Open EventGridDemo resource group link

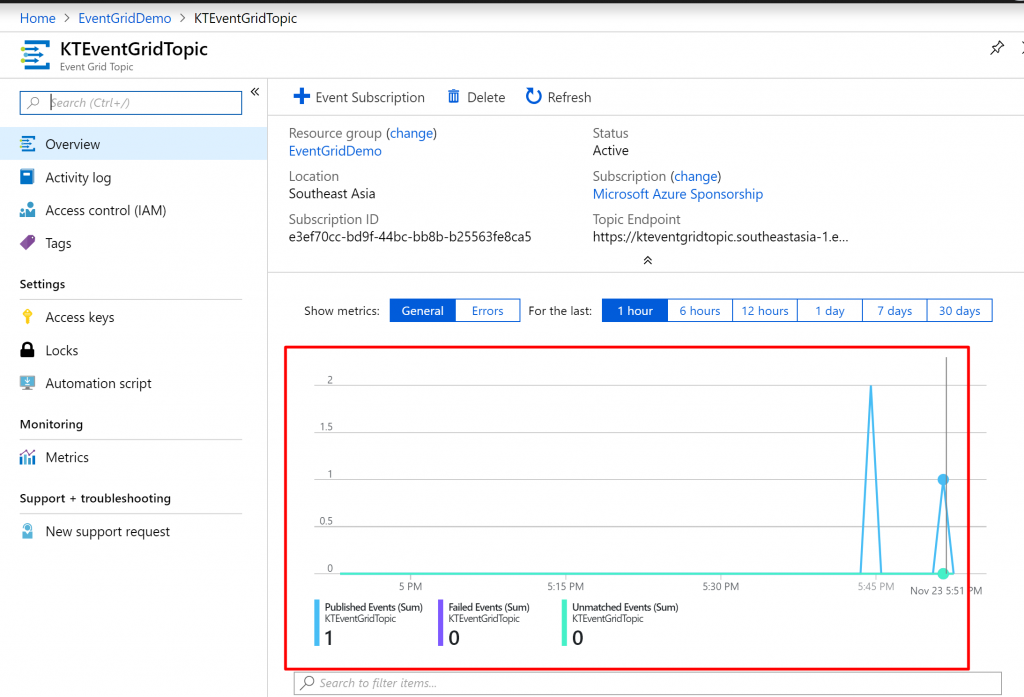[335, 151]
